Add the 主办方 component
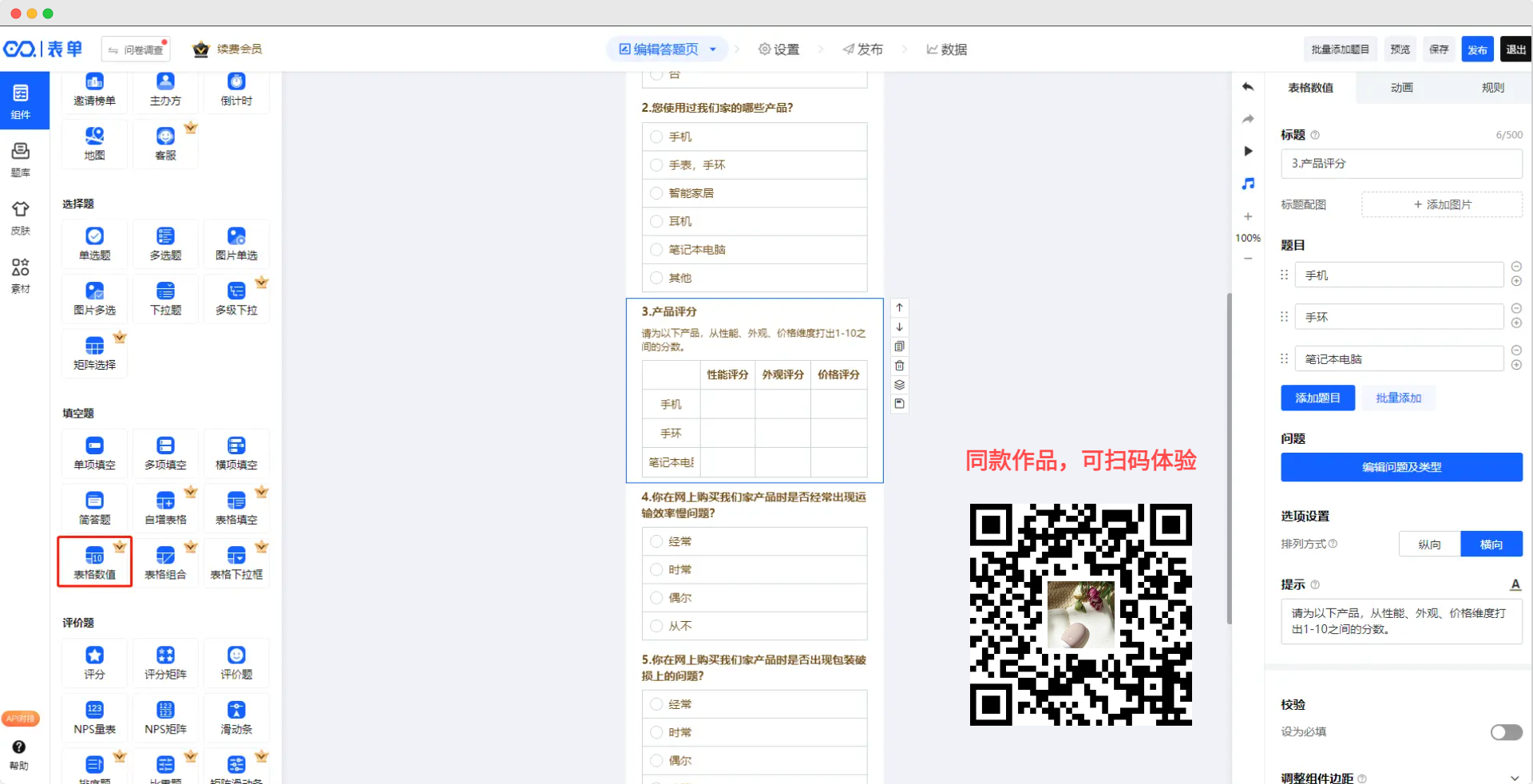Image resolution: width=1533 pixels, height=784 pixels. 165,90
